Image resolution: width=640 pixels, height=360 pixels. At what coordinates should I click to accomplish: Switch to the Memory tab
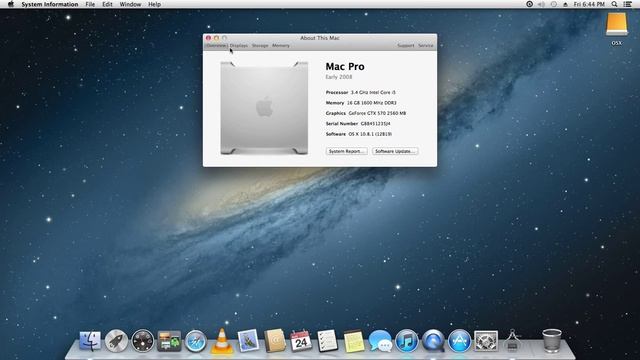[281, 46]
